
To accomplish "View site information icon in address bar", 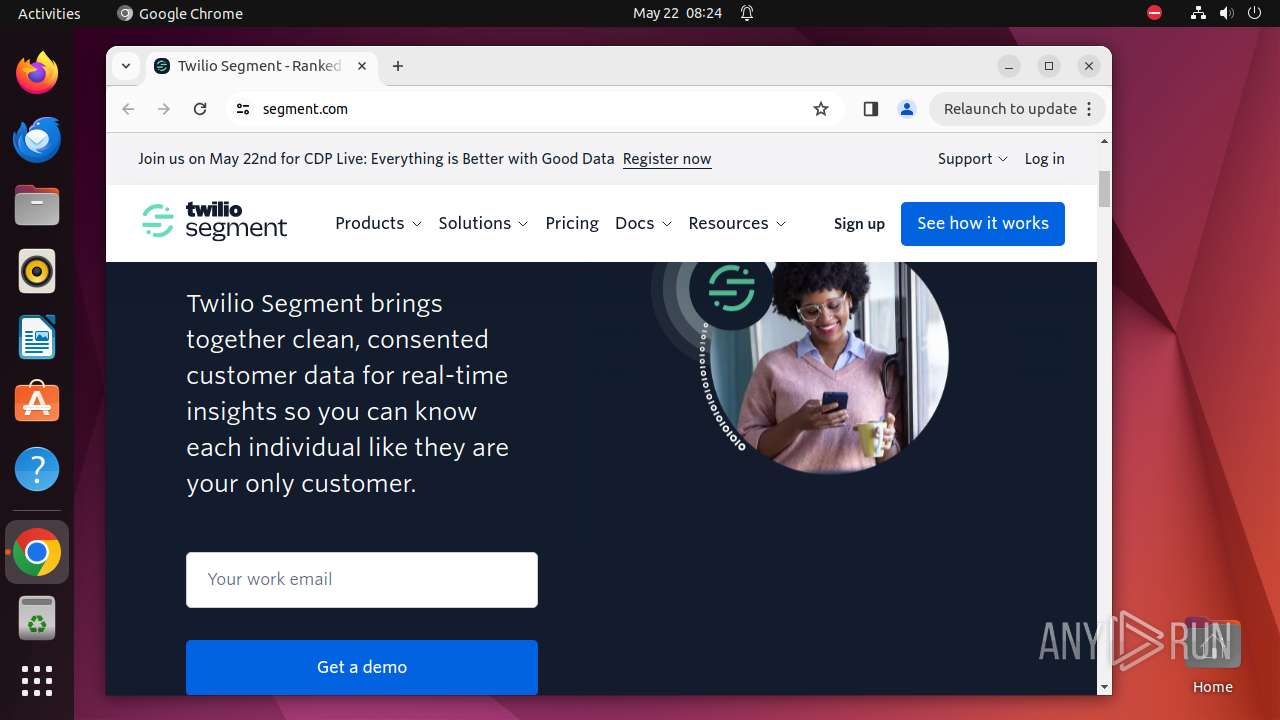I will [242, 109].
